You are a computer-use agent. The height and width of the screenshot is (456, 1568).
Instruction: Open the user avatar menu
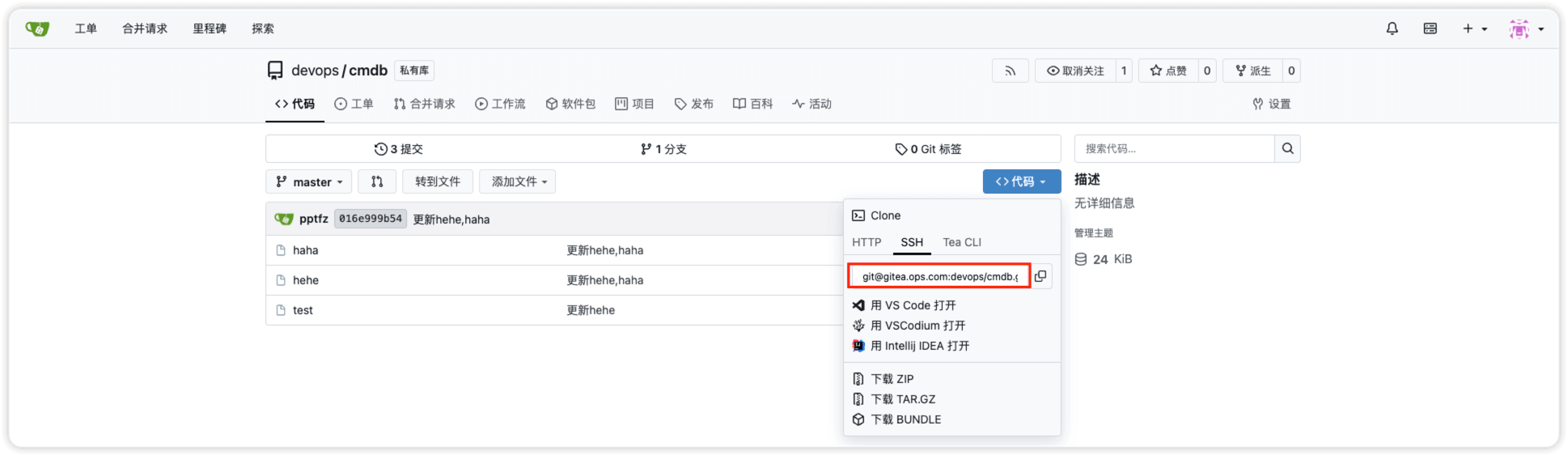[x=1526, y=28]
